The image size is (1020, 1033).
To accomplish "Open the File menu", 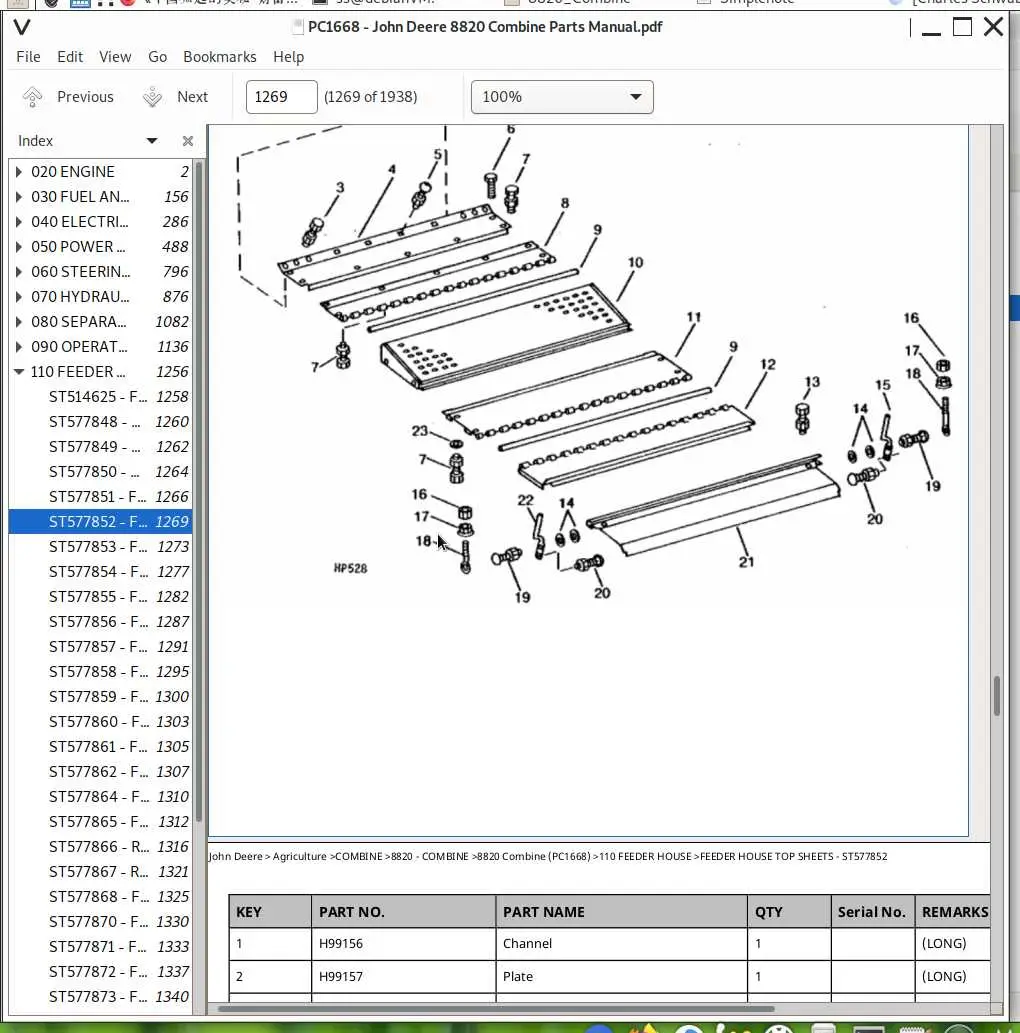I will click(x=28, y=57).
